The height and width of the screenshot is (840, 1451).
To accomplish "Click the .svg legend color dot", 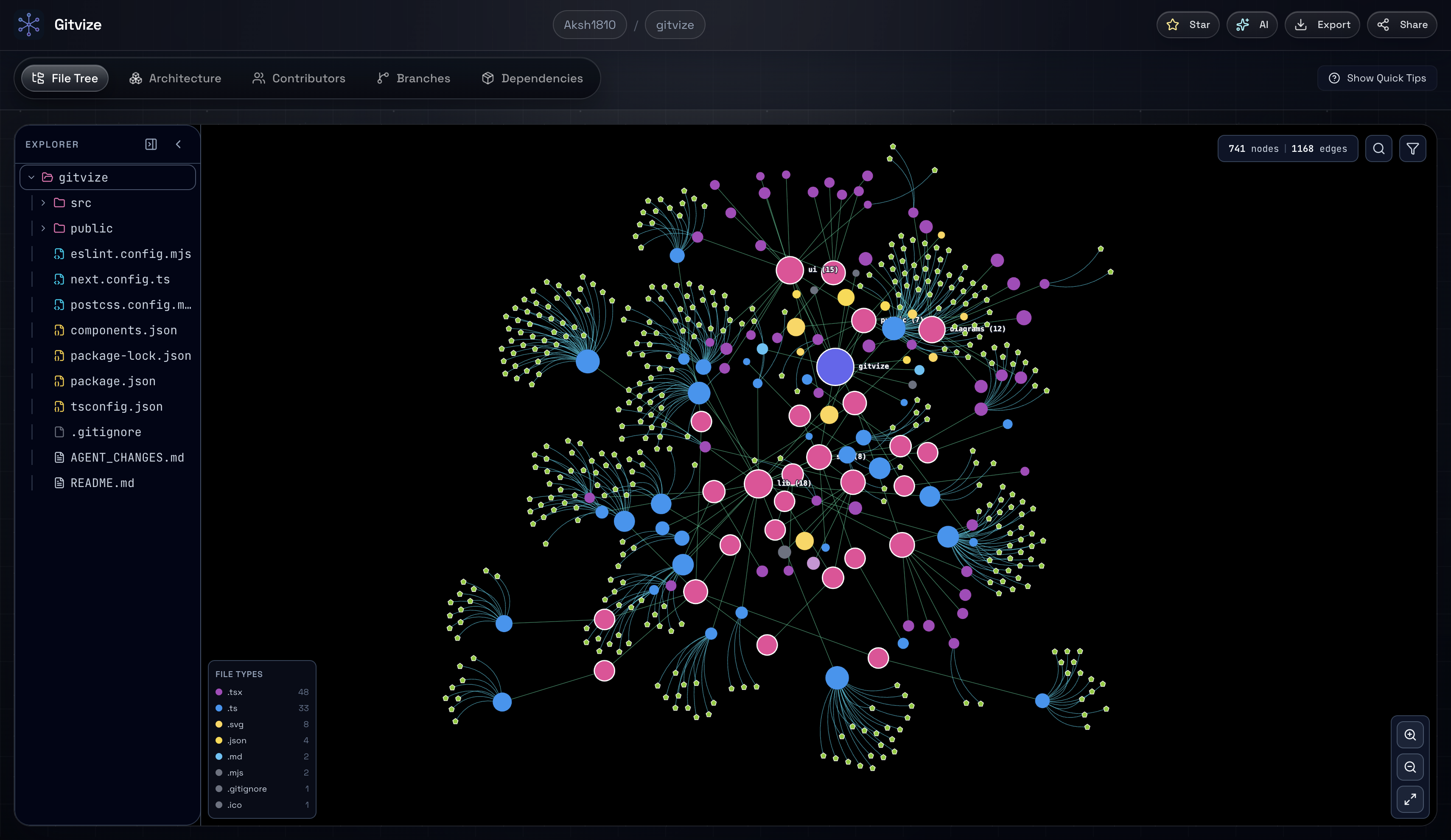I will pos(219,724).
